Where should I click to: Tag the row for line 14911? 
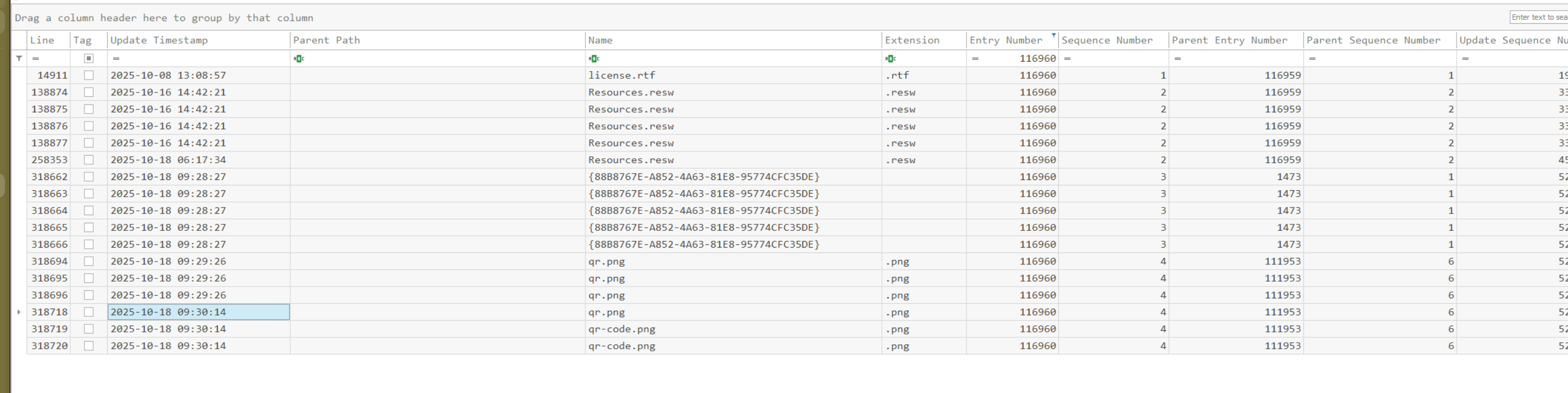click(x=89, y=76)
